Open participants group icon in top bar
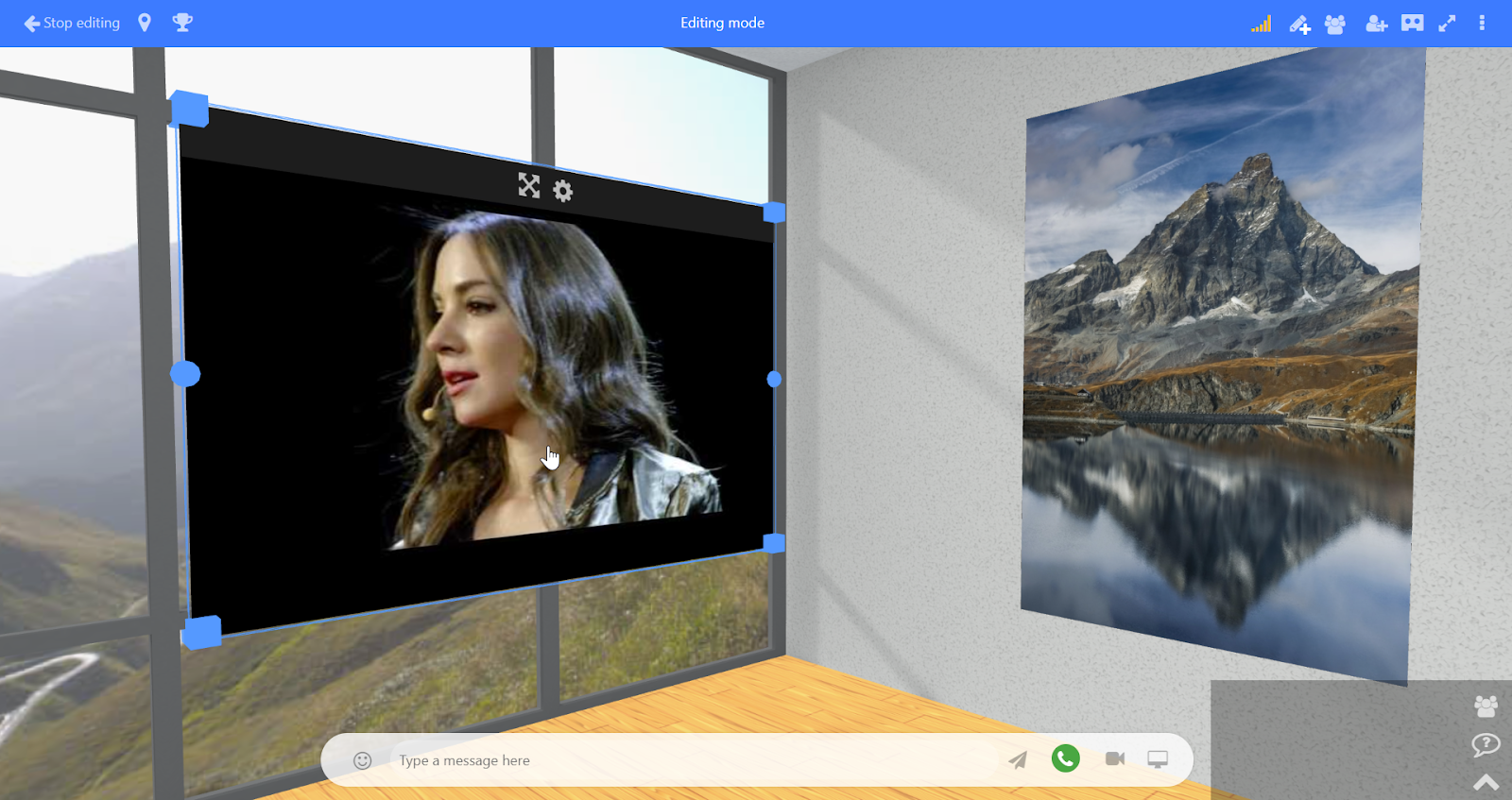Viewport: 1512px width, 800px height. (1335, 24)
